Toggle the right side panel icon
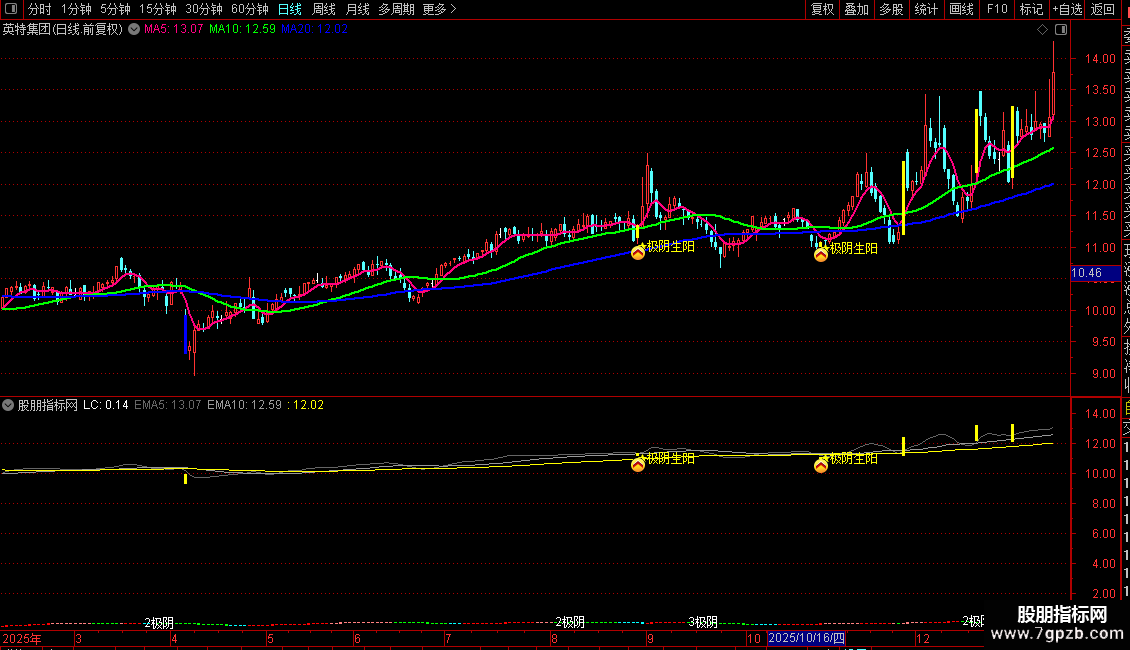The image size is (1130, 650). pyautogui.click(x=1061, y=30)
